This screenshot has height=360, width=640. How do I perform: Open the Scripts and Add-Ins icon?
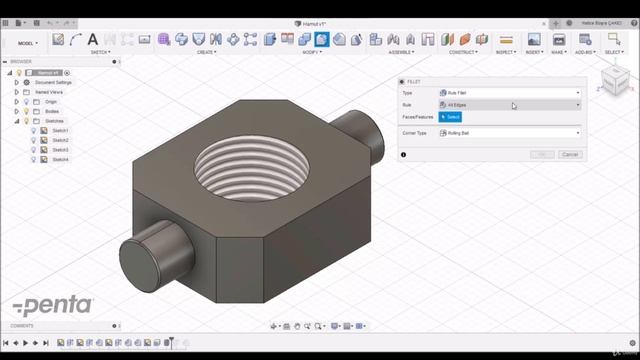pos(585,39)
